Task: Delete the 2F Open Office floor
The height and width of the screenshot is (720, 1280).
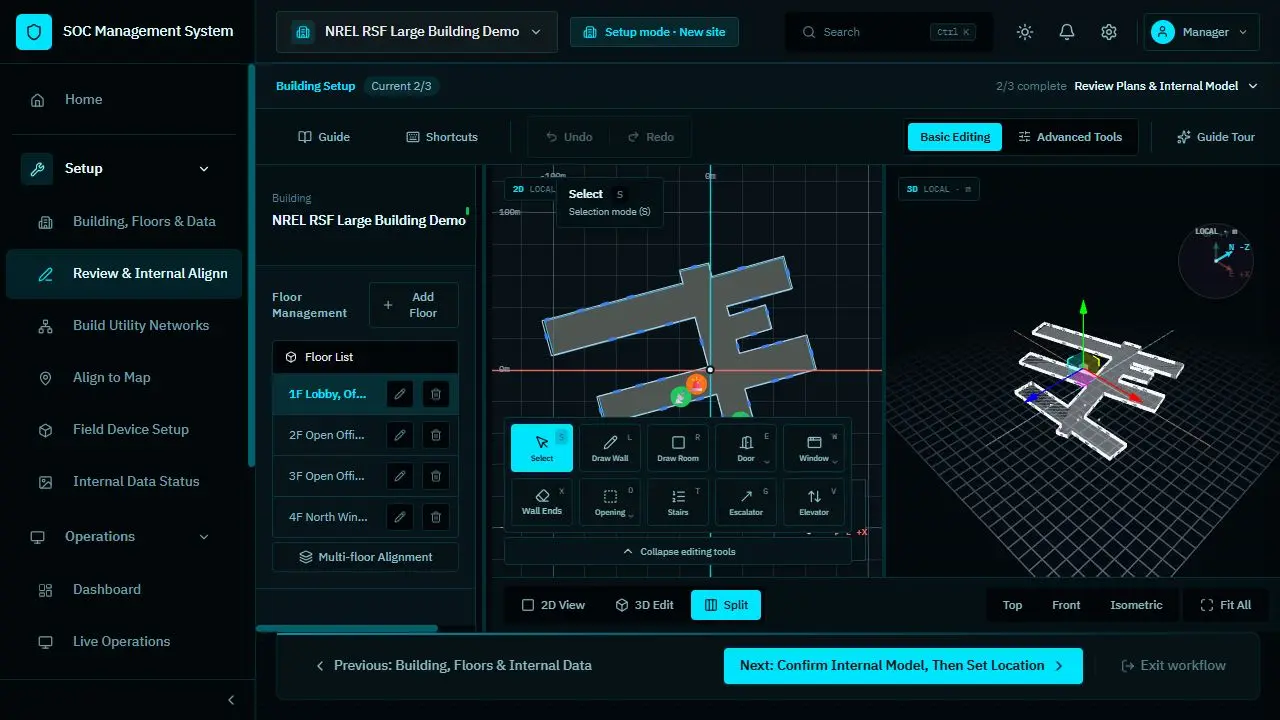Action: click(x=436, y=435)
